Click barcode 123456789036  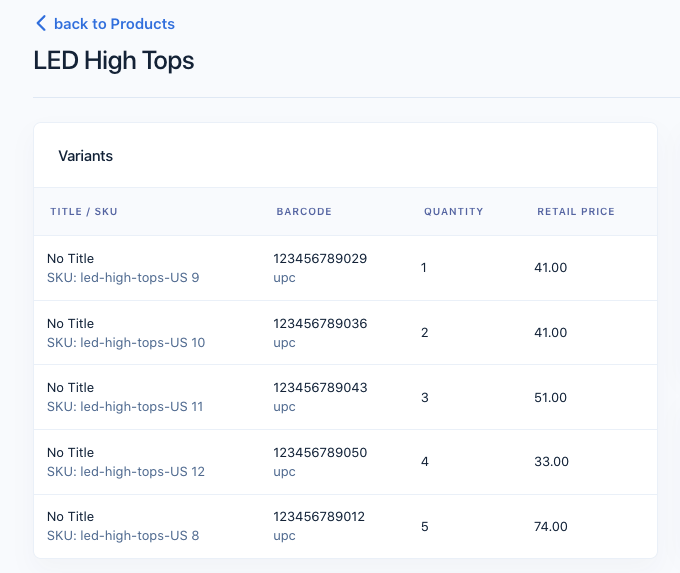[x=320, y=324]
